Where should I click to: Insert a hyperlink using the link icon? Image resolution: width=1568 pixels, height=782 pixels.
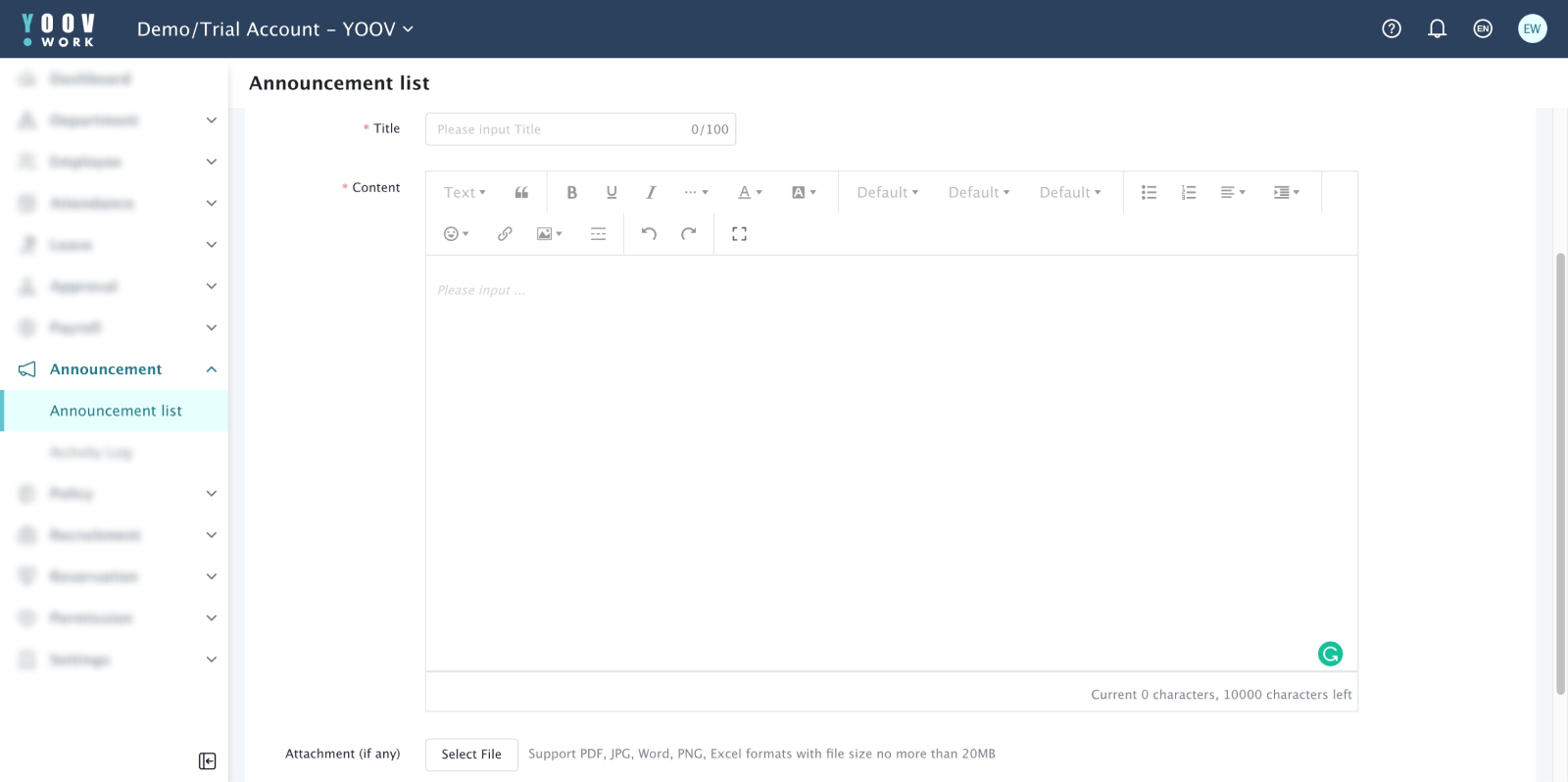click(x=505, y=234)
